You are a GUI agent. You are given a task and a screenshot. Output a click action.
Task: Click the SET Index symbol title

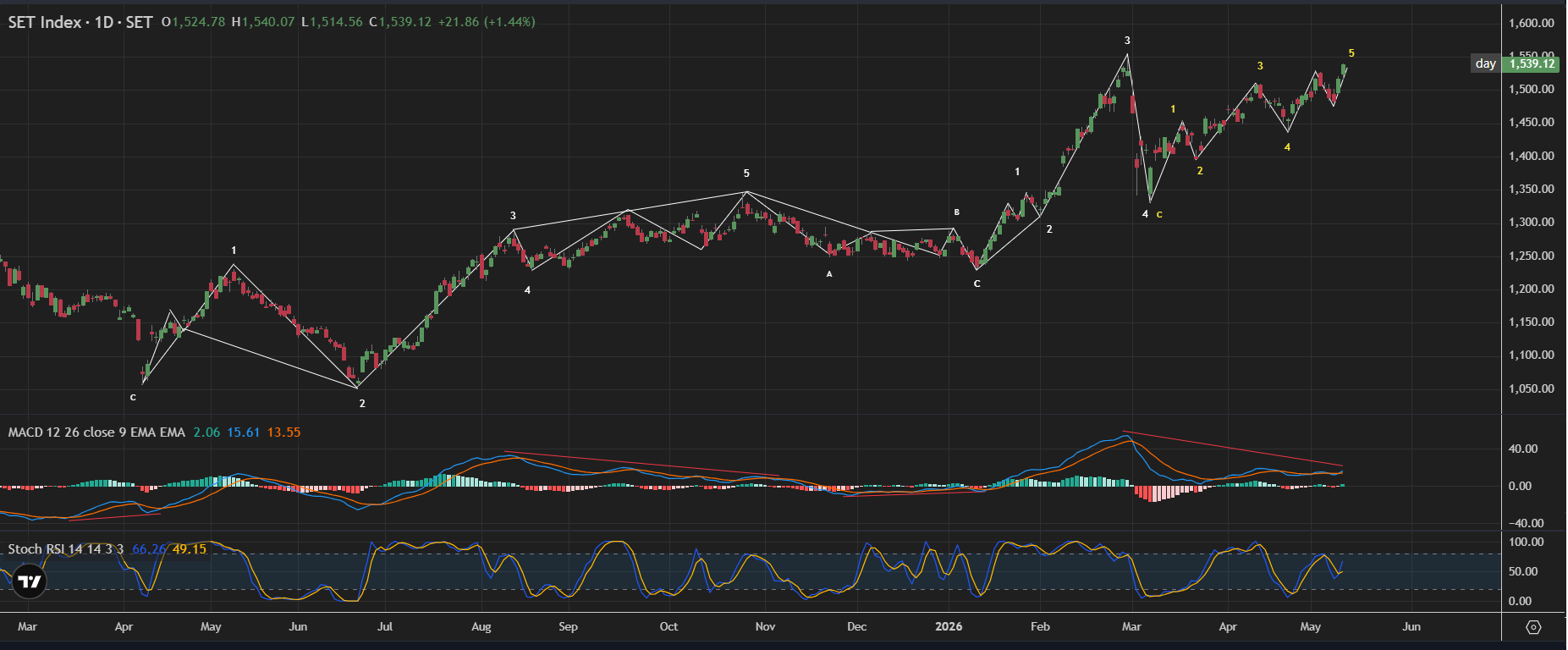pyautogui.click(x=80, y=22)
